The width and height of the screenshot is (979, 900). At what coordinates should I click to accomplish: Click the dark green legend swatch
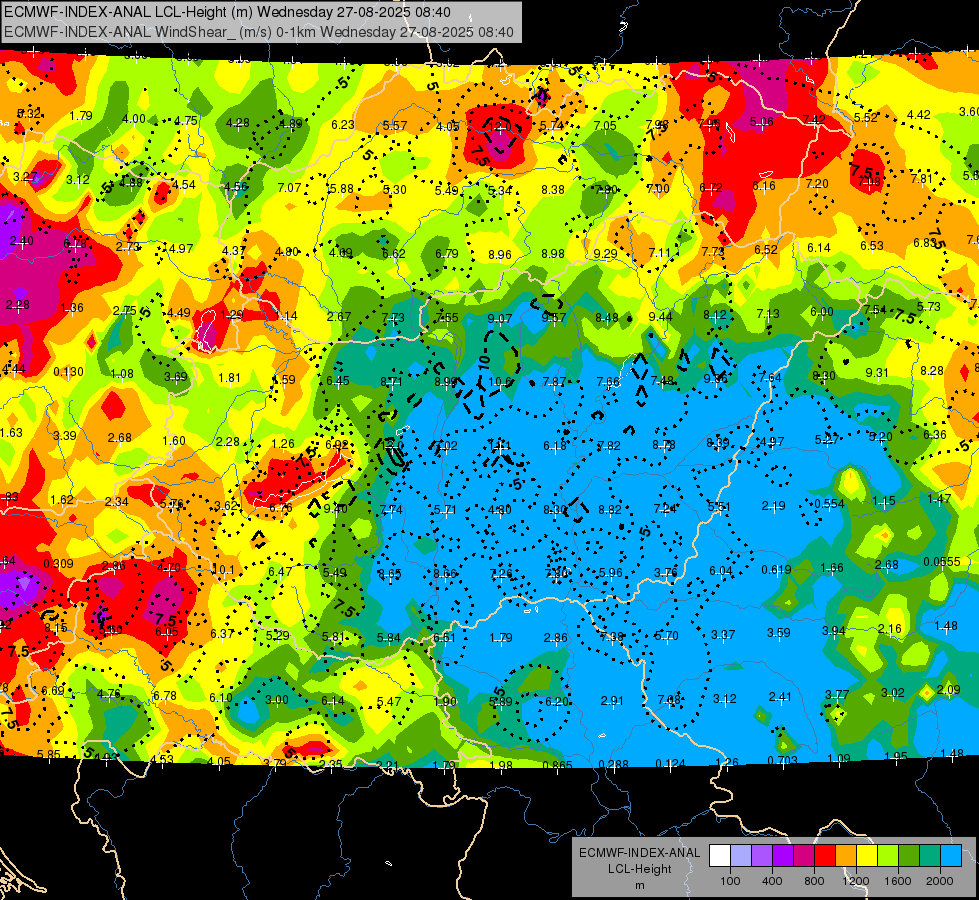point(909,856)
